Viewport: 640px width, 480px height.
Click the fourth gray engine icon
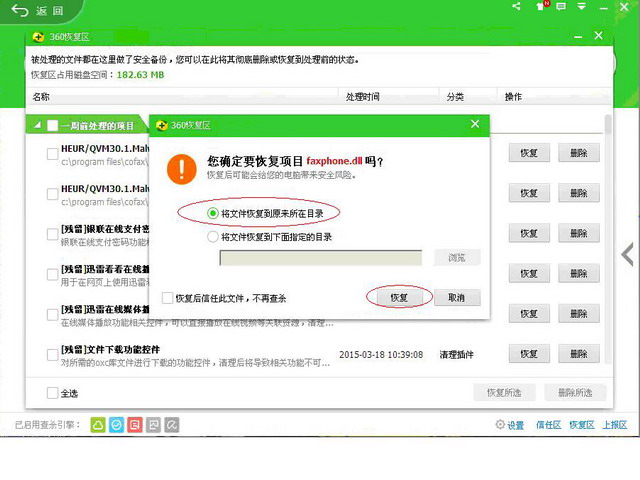pos(153,425)
